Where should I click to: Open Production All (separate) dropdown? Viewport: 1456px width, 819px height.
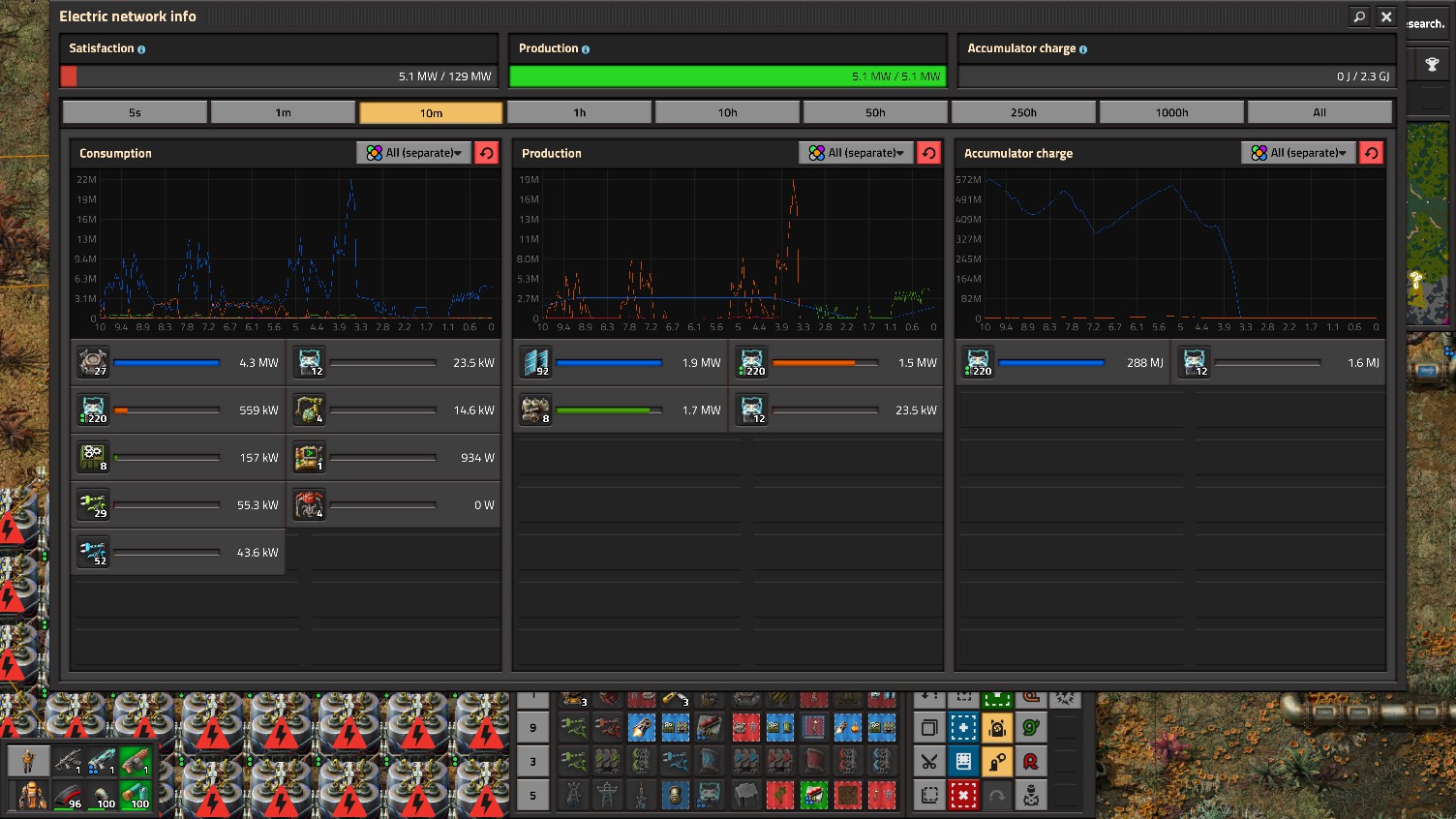click(856, 153)
